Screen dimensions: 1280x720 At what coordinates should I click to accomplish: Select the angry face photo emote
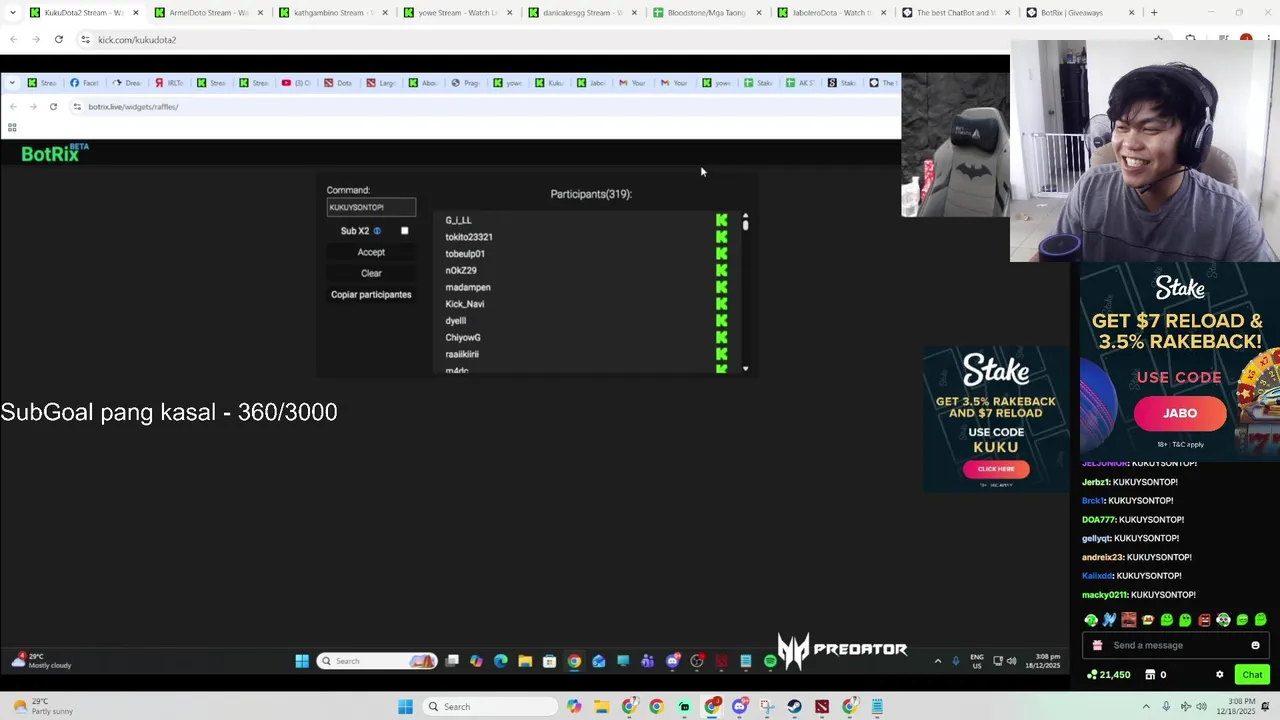(1129, 620)
